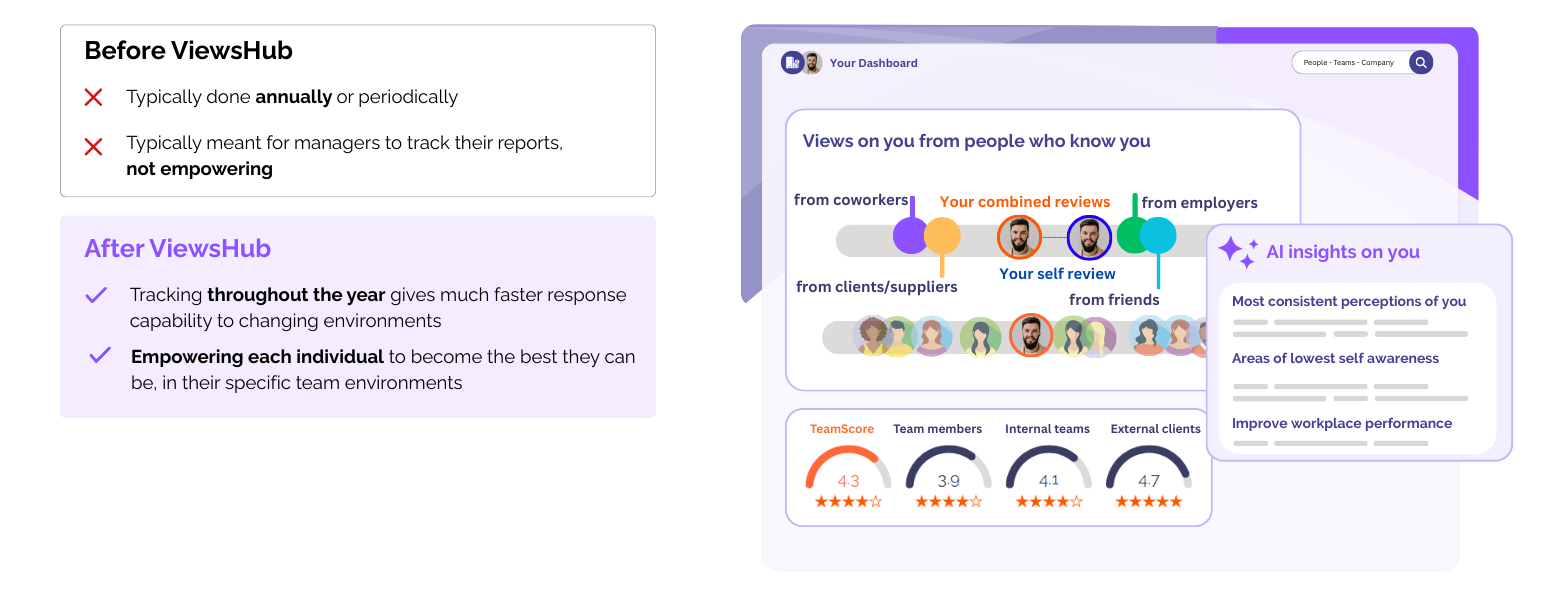Click the search magnifier icon
The height and width of the screenshot is (600, 1550).
tap(1420, 62)
